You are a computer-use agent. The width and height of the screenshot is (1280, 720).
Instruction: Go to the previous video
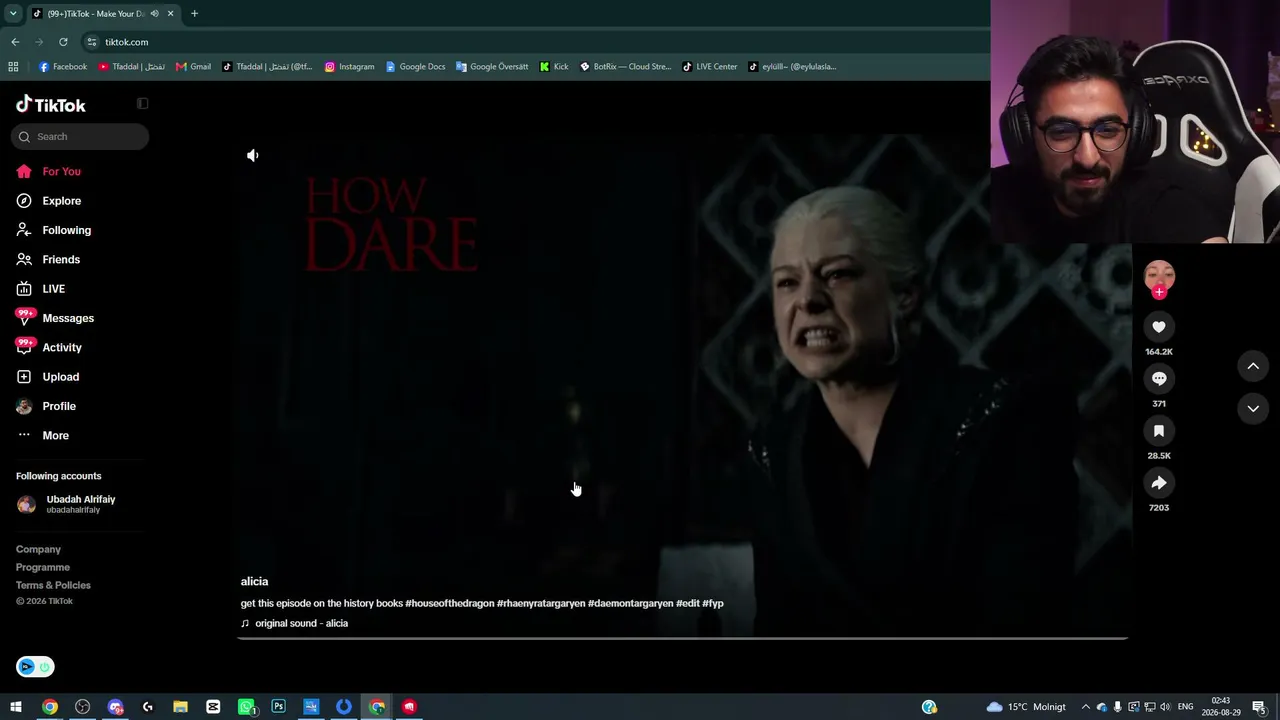click(x=1253, y=366)
